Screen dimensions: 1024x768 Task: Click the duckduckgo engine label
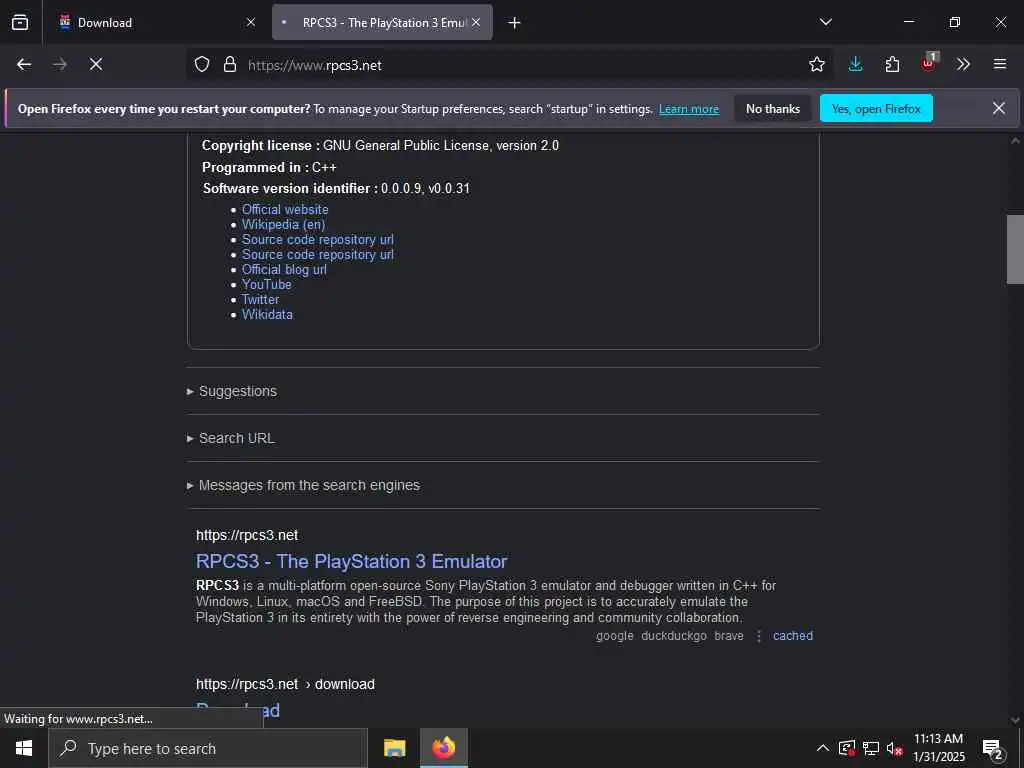674,636
